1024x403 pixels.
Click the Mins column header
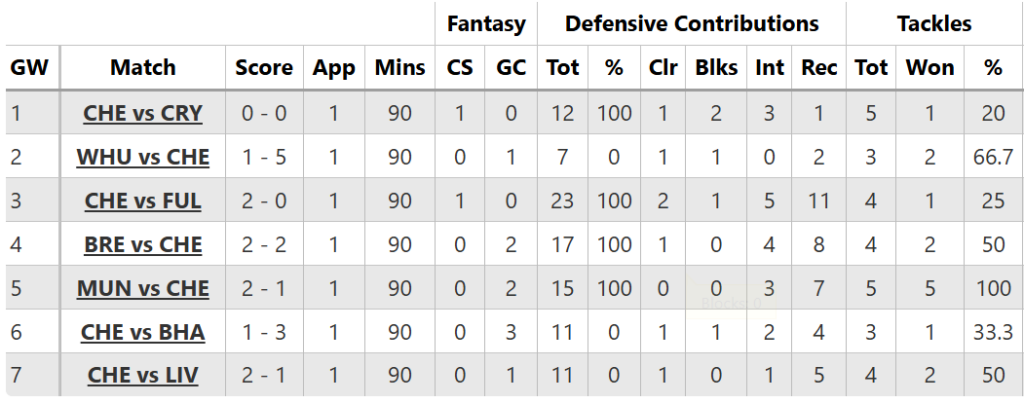pos(400,68)
